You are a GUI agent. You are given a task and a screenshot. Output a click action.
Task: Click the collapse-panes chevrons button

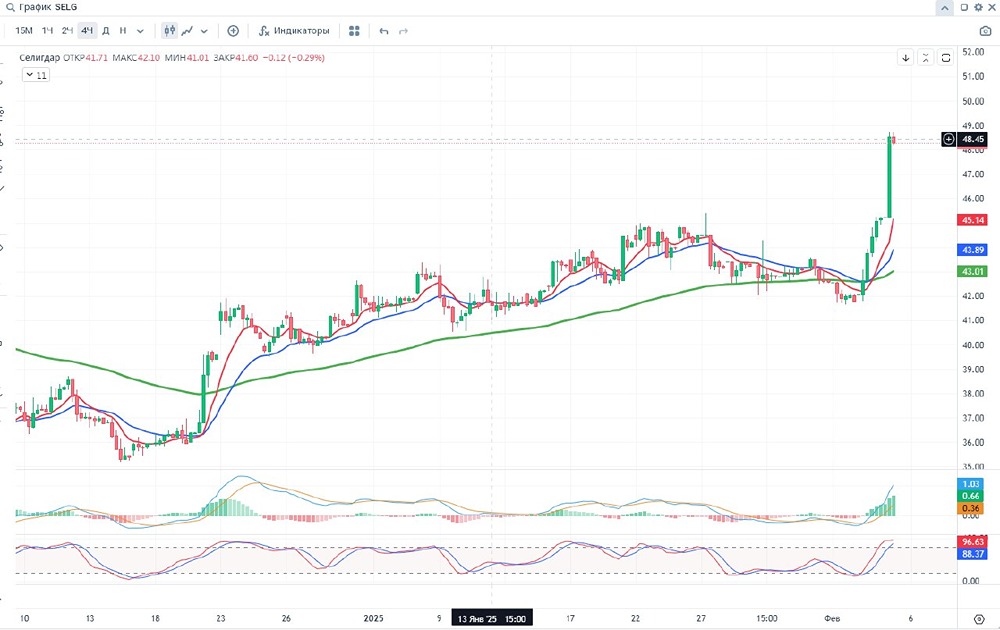point(925,57)
